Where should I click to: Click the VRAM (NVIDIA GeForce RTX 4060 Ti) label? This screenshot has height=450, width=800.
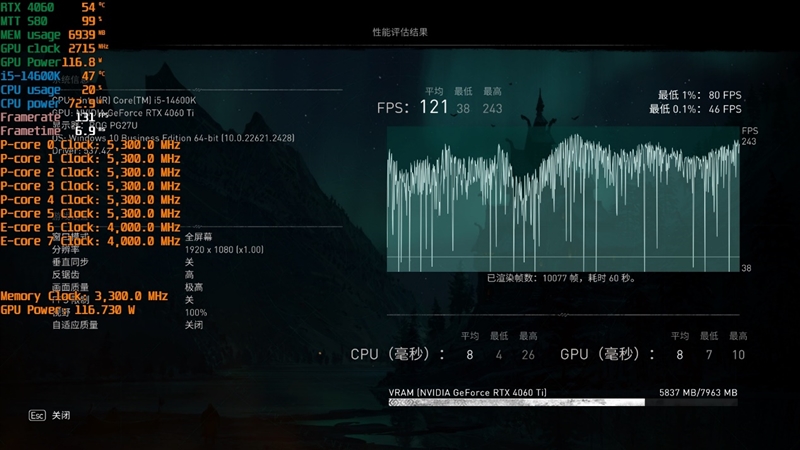click(467, 392)
